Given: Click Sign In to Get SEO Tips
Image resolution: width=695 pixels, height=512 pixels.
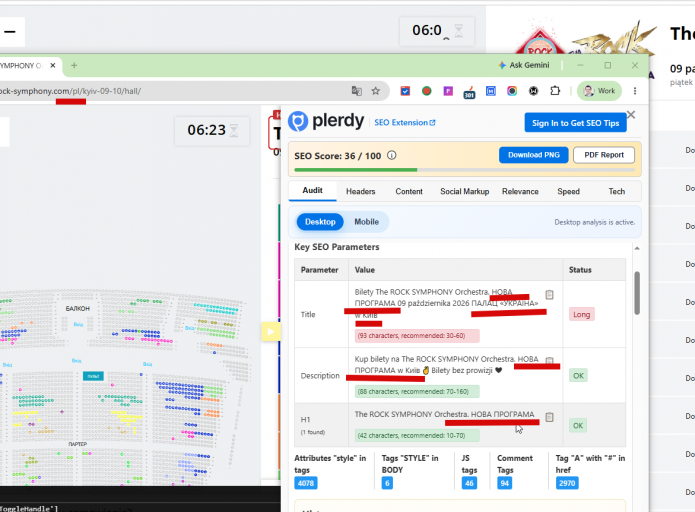Looking at the screenshot, I should (x=575, y=123).
